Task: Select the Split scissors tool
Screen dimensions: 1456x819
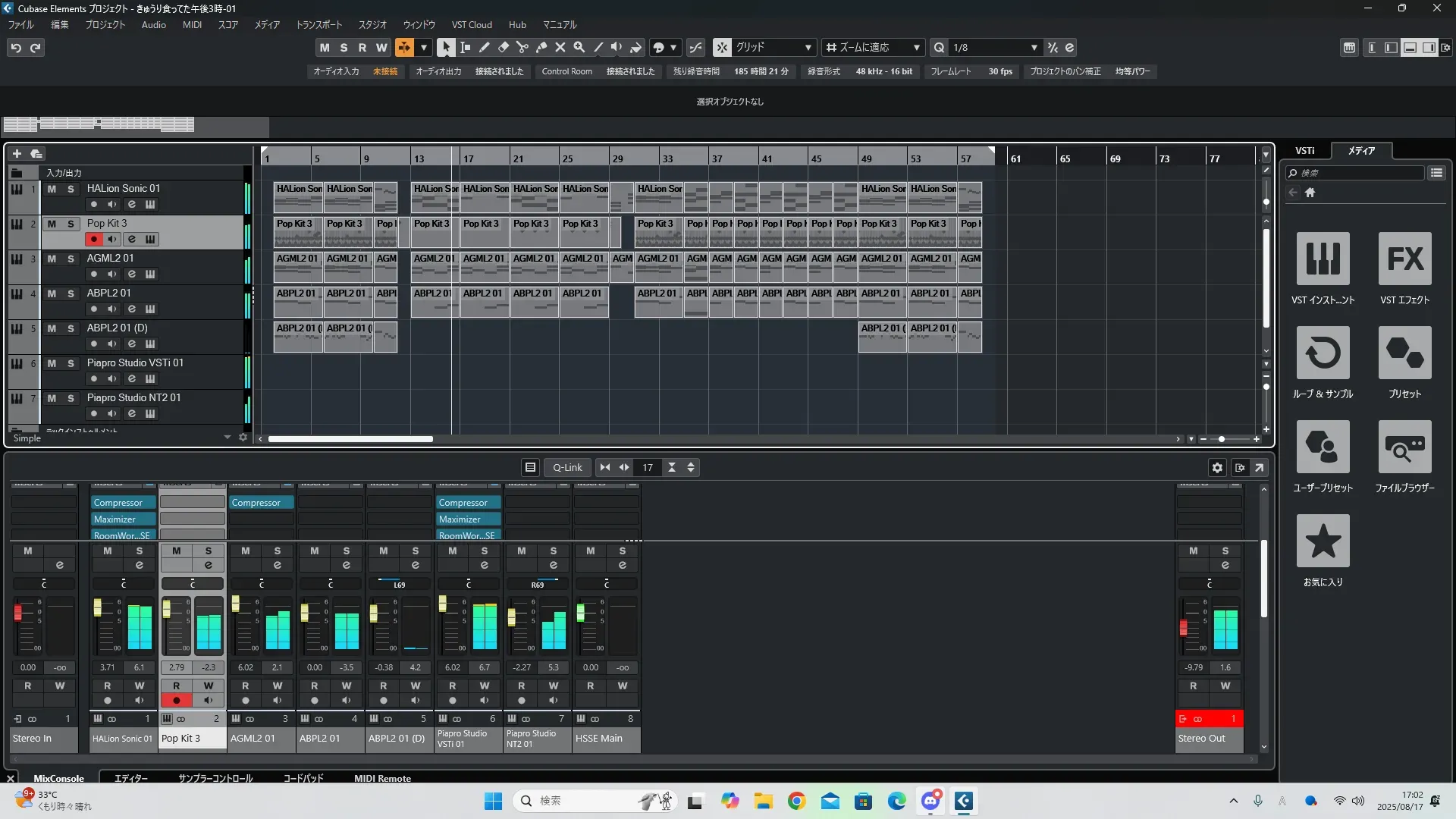Action: click(522, 47)
